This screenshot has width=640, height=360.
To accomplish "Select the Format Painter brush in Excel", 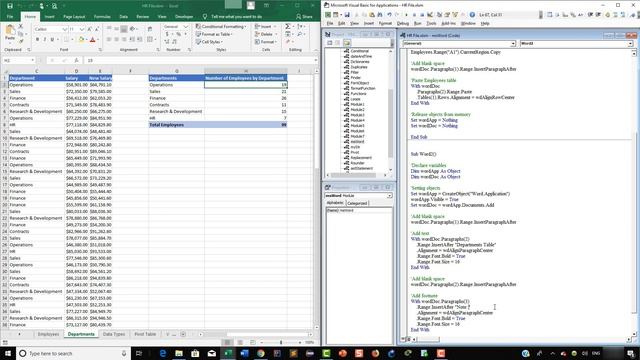I will pos(21,40).
